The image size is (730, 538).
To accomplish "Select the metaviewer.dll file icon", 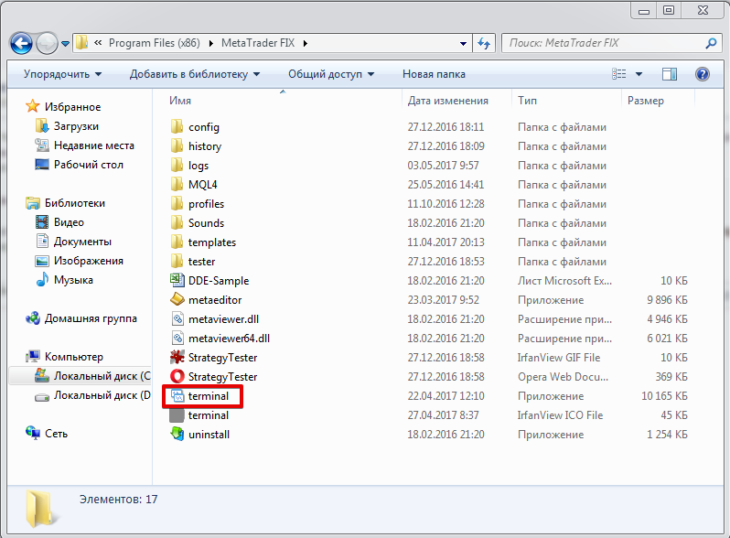I will click(177, 319).
